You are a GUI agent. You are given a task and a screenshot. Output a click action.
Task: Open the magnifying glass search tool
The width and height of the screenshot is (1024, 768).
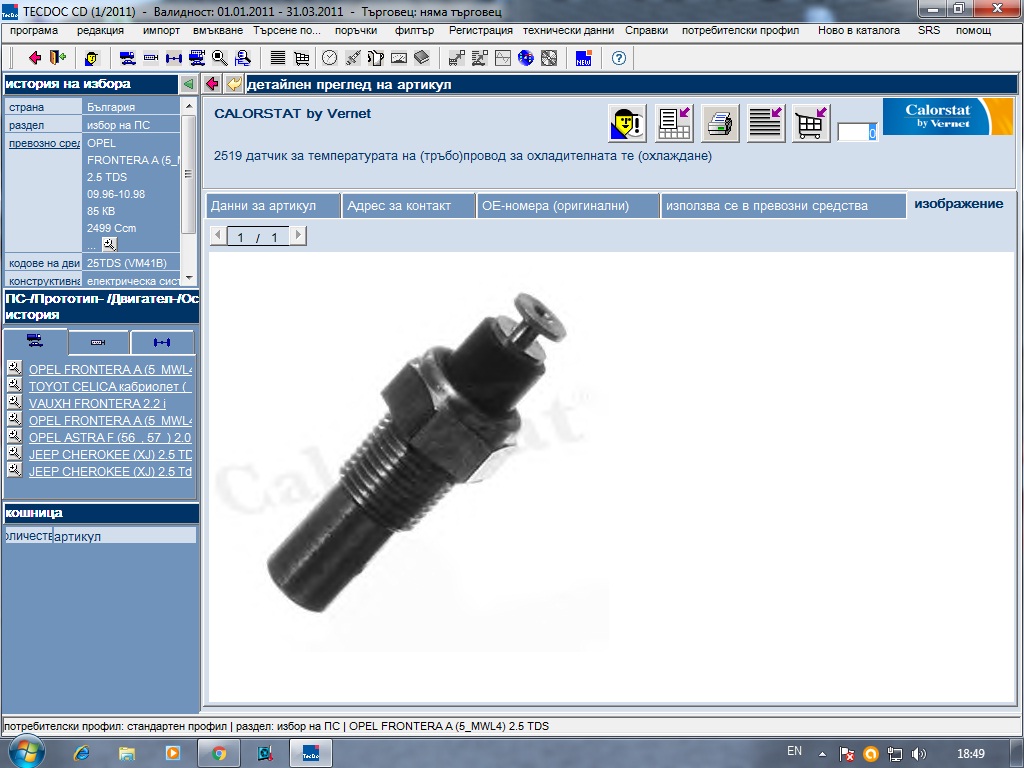pyautogui.click(x=219, y=58)
